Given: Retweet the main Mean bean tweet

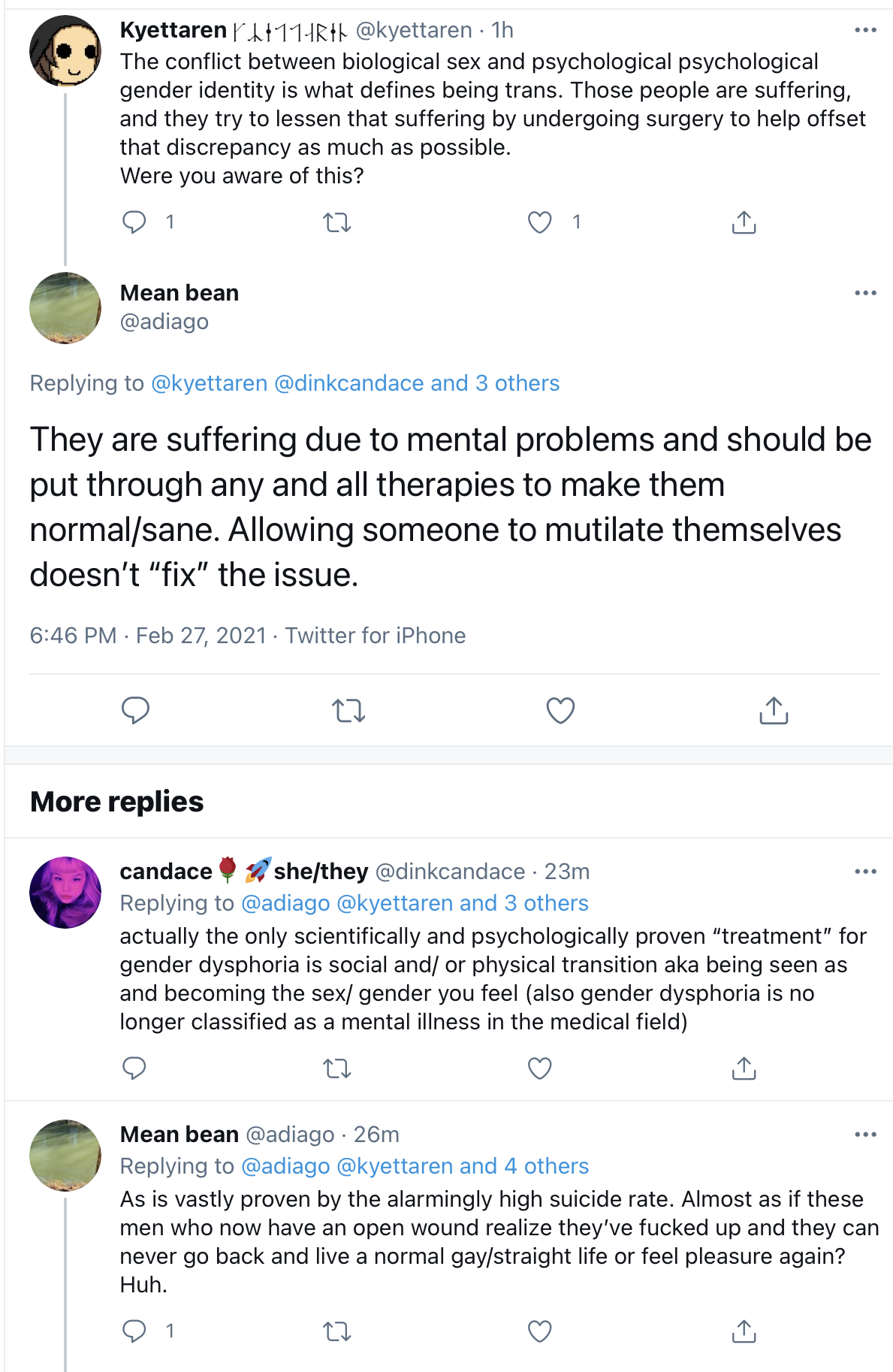Looking at the screenshot, I should click(x=348, y=710).
